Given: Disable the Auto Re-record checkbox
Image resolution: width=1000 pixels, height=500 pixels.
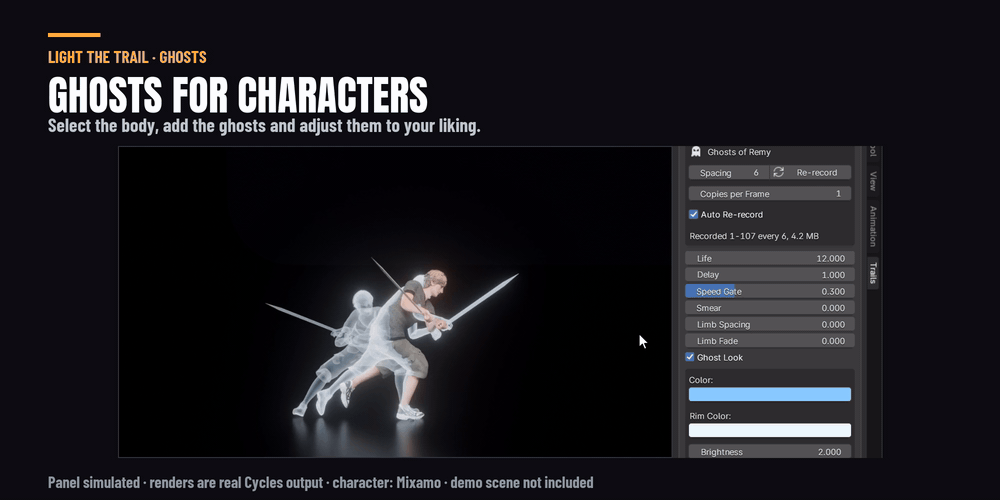Looking at the screenshot, I should coord(693,214).
